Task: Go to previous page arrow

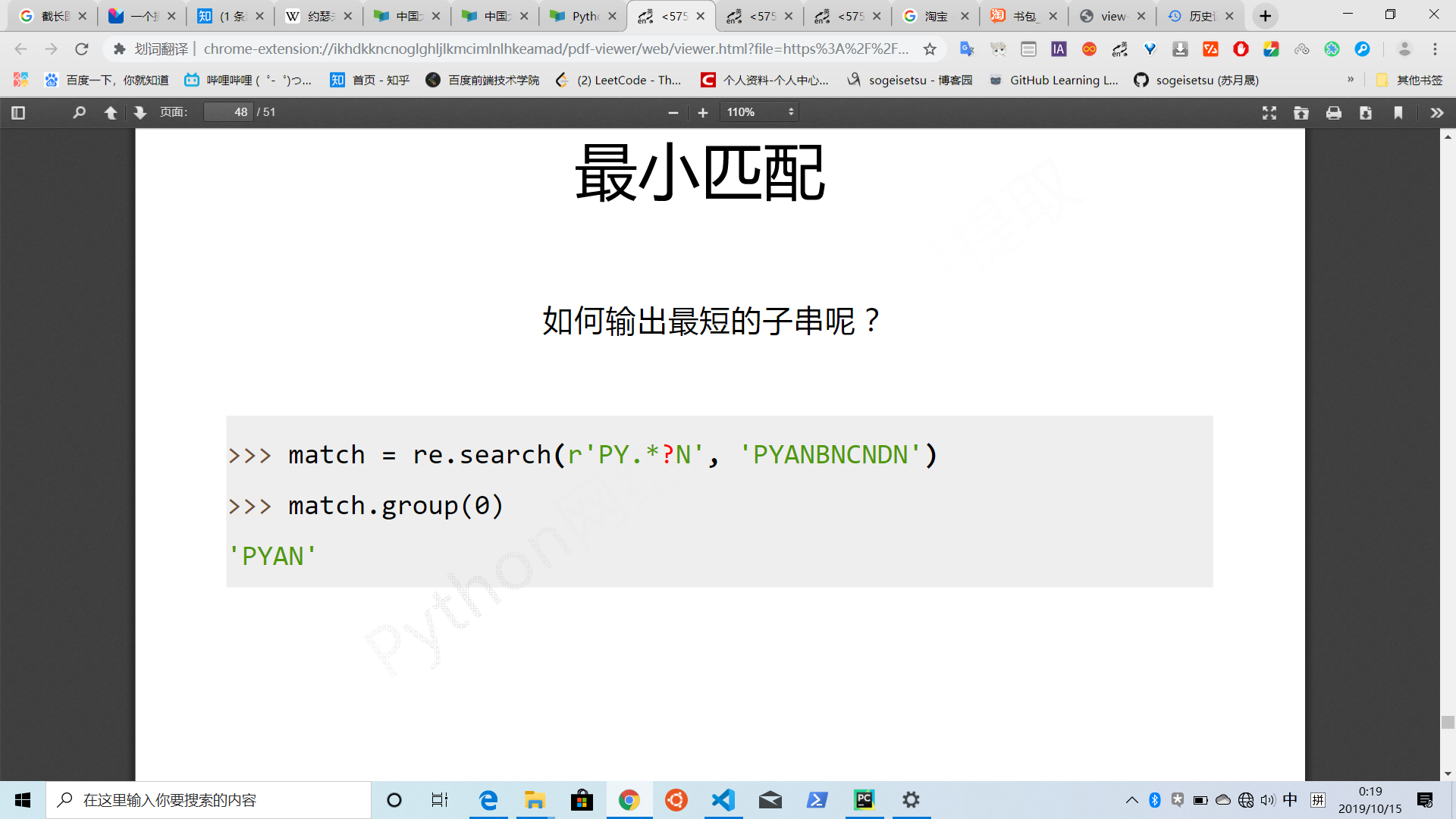Action: tap(110, 112)
